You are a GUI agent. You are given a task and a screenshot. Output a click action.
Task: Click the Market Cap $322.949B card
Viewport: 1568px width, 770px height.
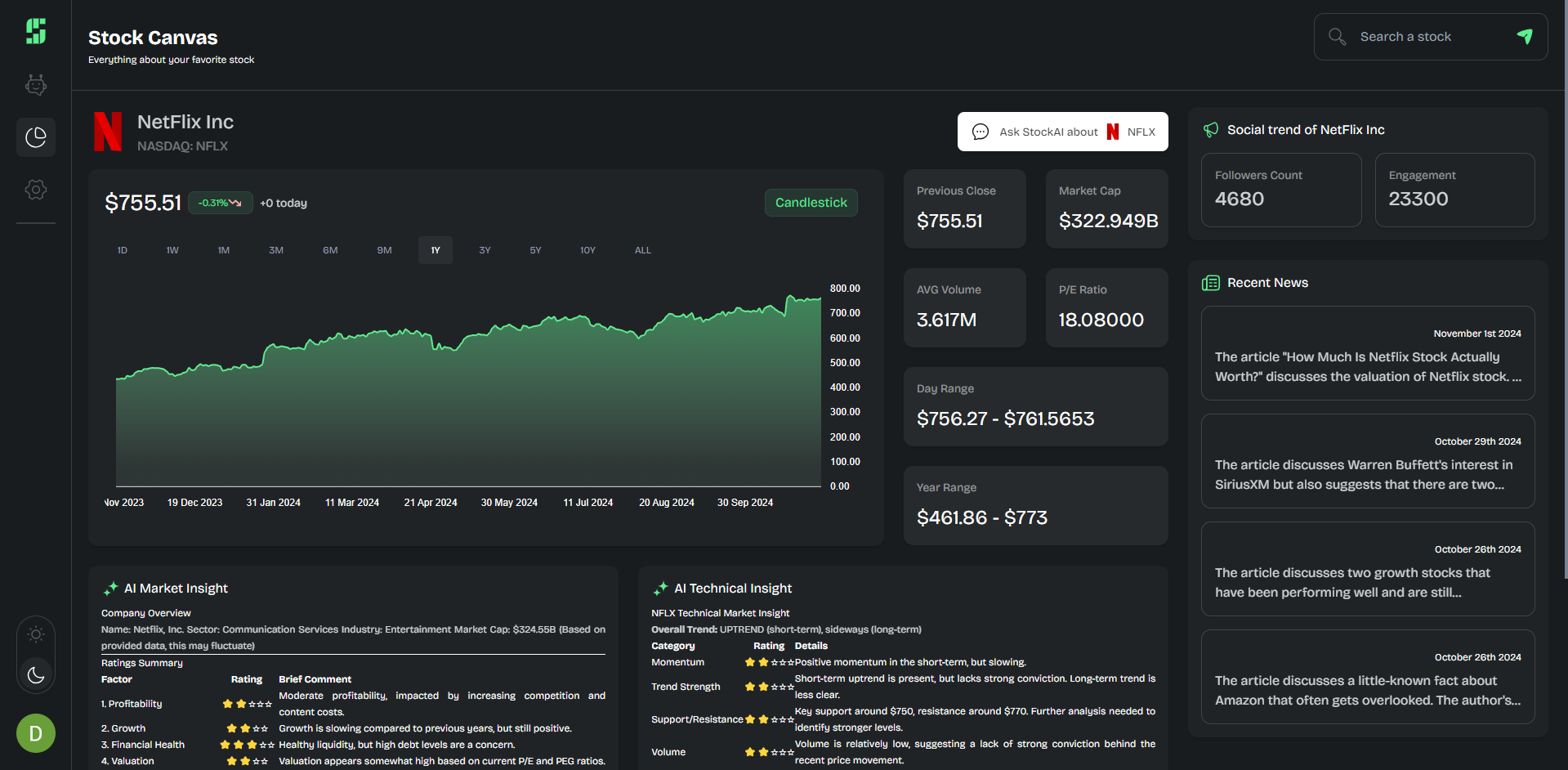click(x=1107, y=208)
